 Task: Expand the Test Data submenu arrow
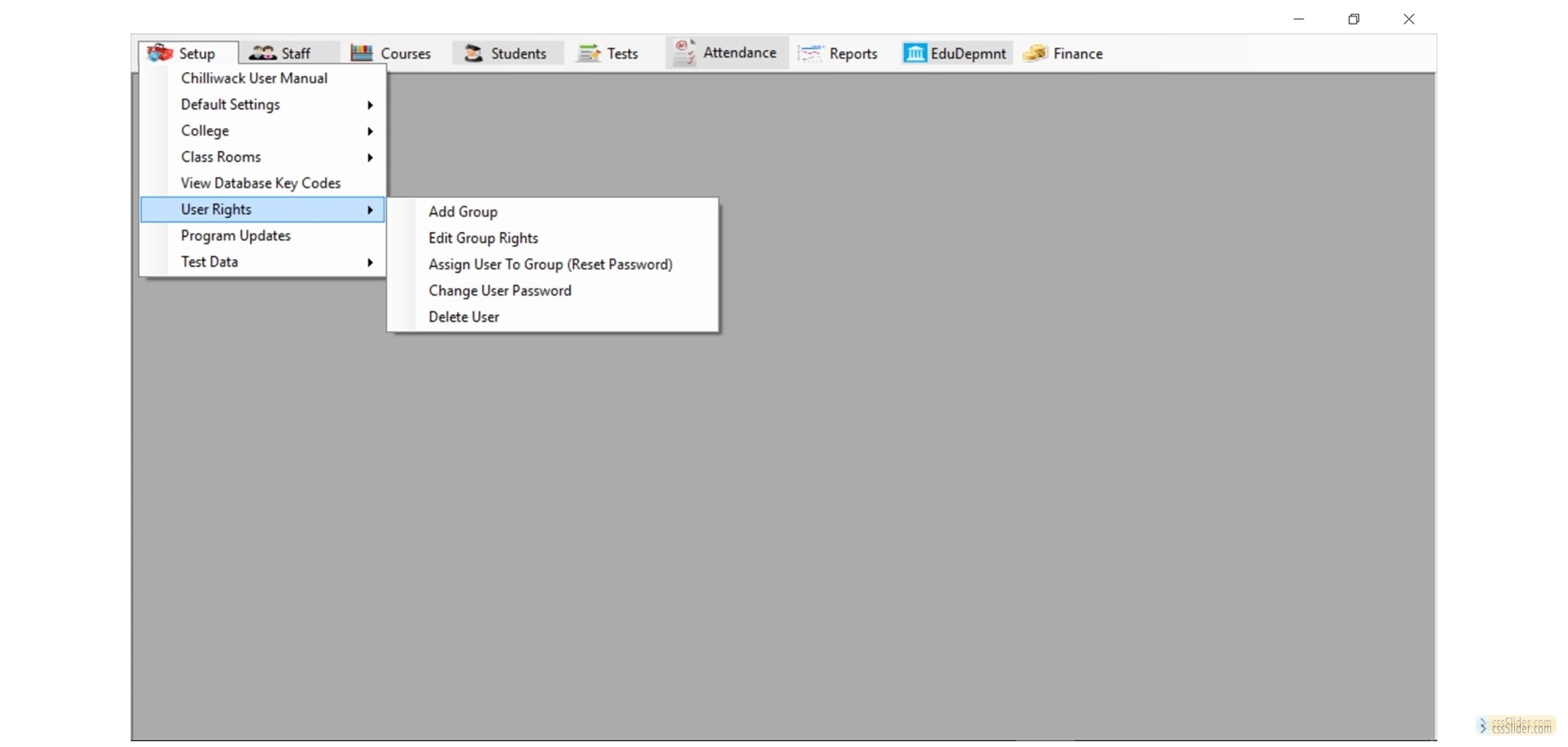point(370,262)
